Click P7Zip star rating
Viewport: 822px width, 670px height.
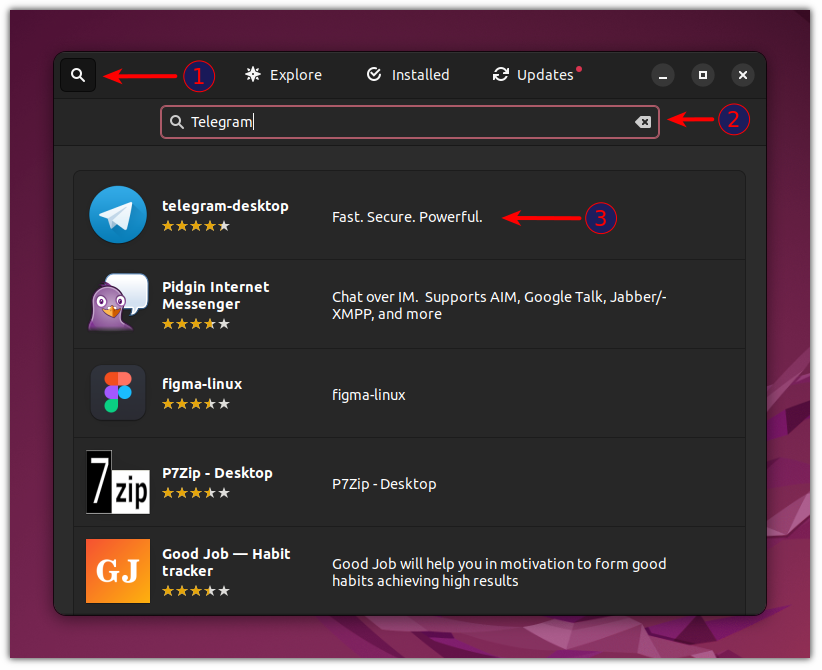(x=196, y=493)
